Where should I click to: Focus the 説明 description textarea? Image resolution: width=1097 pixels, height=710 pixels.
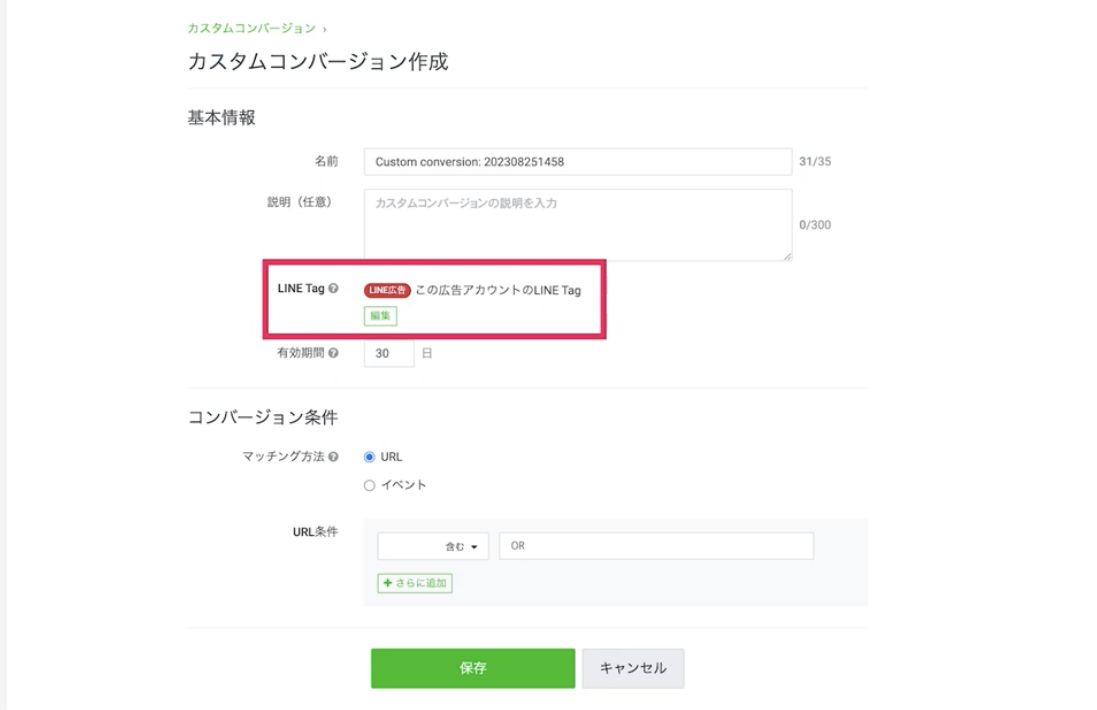pyautogui.click(x=578, y=225)
